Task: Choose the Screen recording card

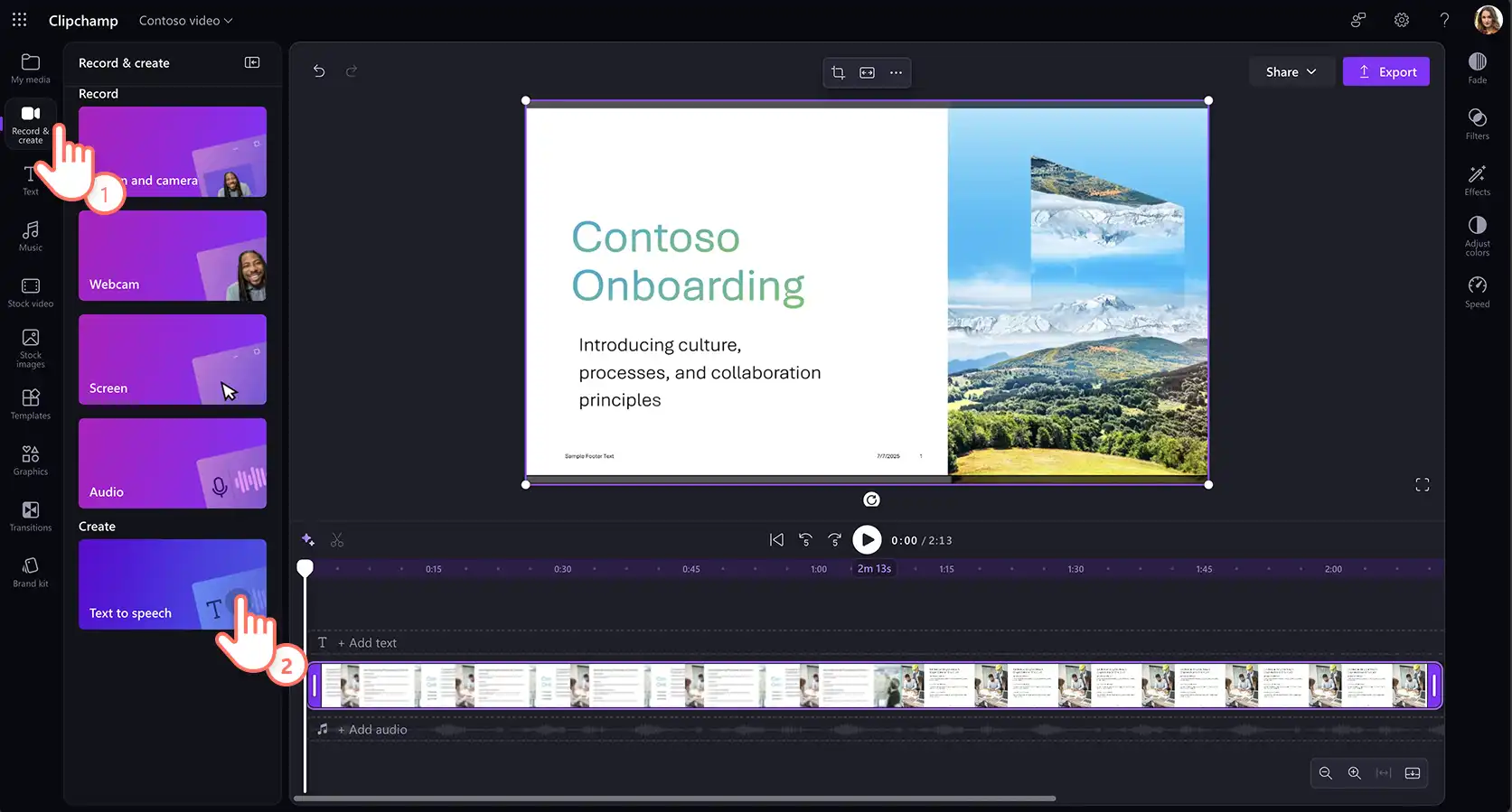Action: tap(173, 359)
